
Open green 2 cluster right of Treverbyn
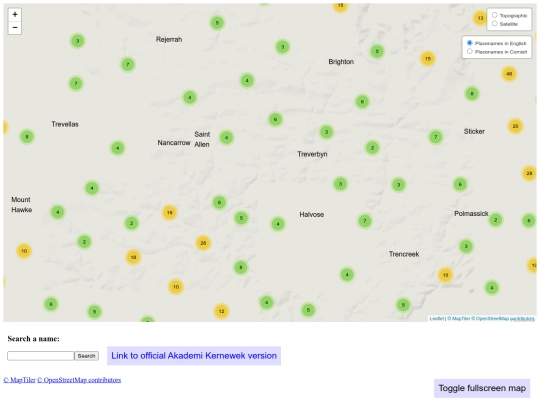[x=372, y=148]
